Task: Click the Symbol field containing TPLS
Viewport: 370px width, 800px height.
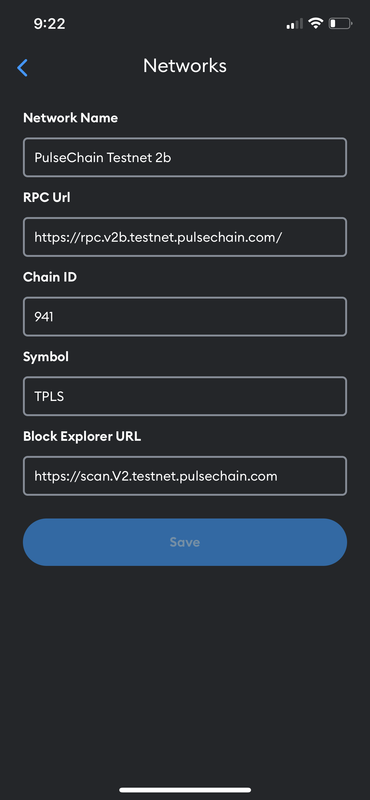Action: (185, 396)
